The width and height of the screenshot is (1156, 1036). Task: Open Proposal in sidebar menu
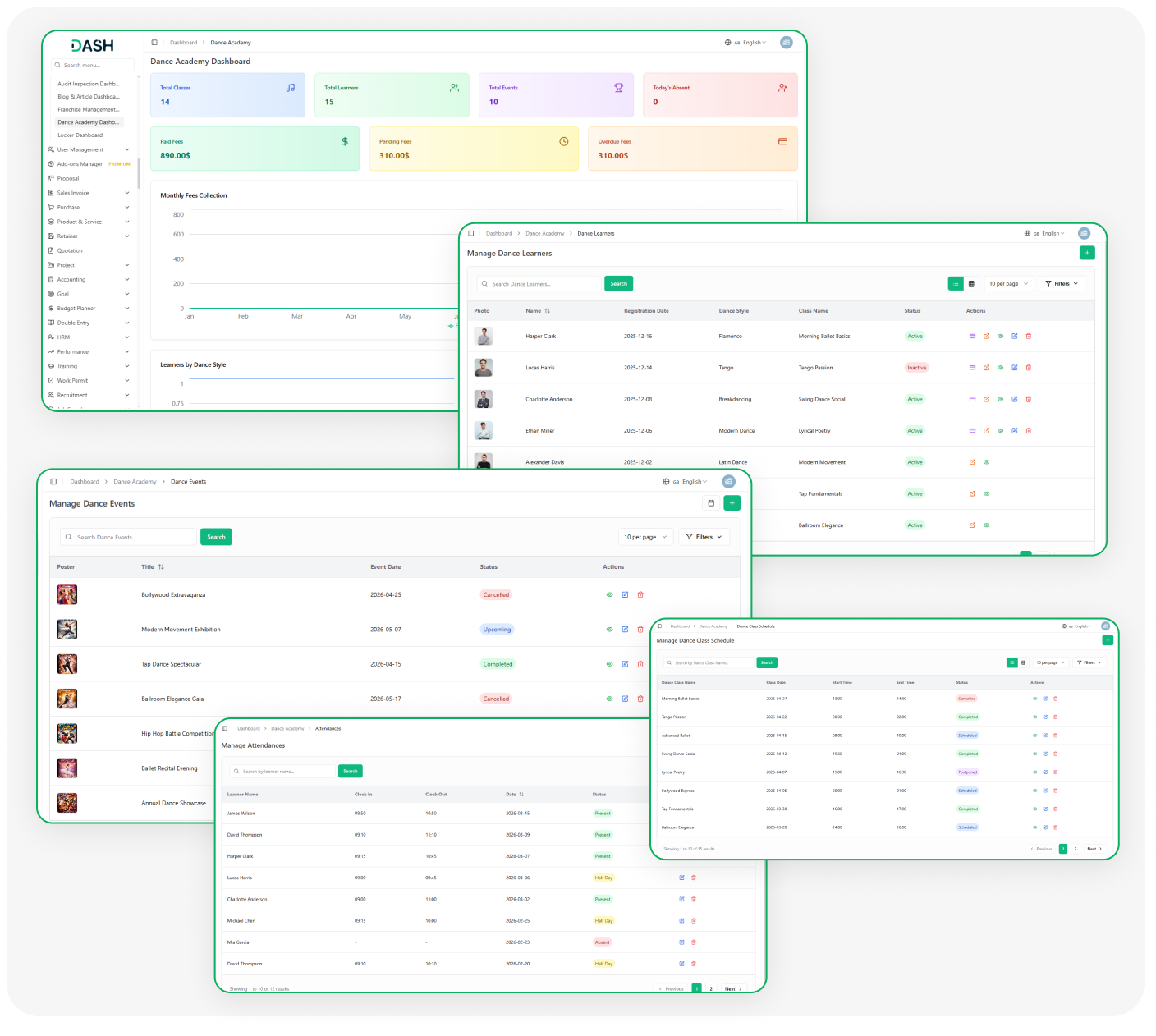(x=68, y=178)
